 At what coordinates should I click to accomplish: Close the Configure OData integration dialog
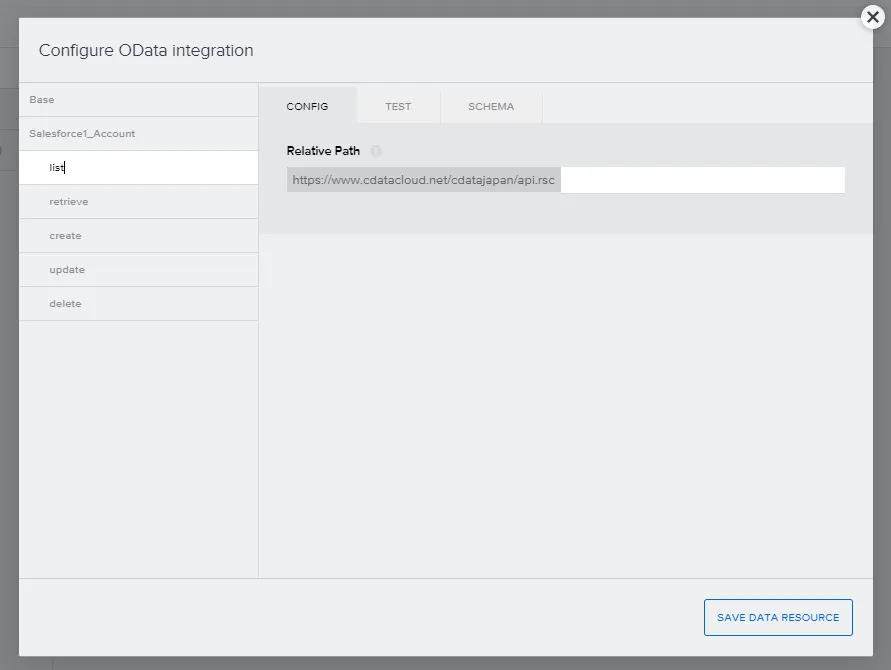tap(872, 17)
